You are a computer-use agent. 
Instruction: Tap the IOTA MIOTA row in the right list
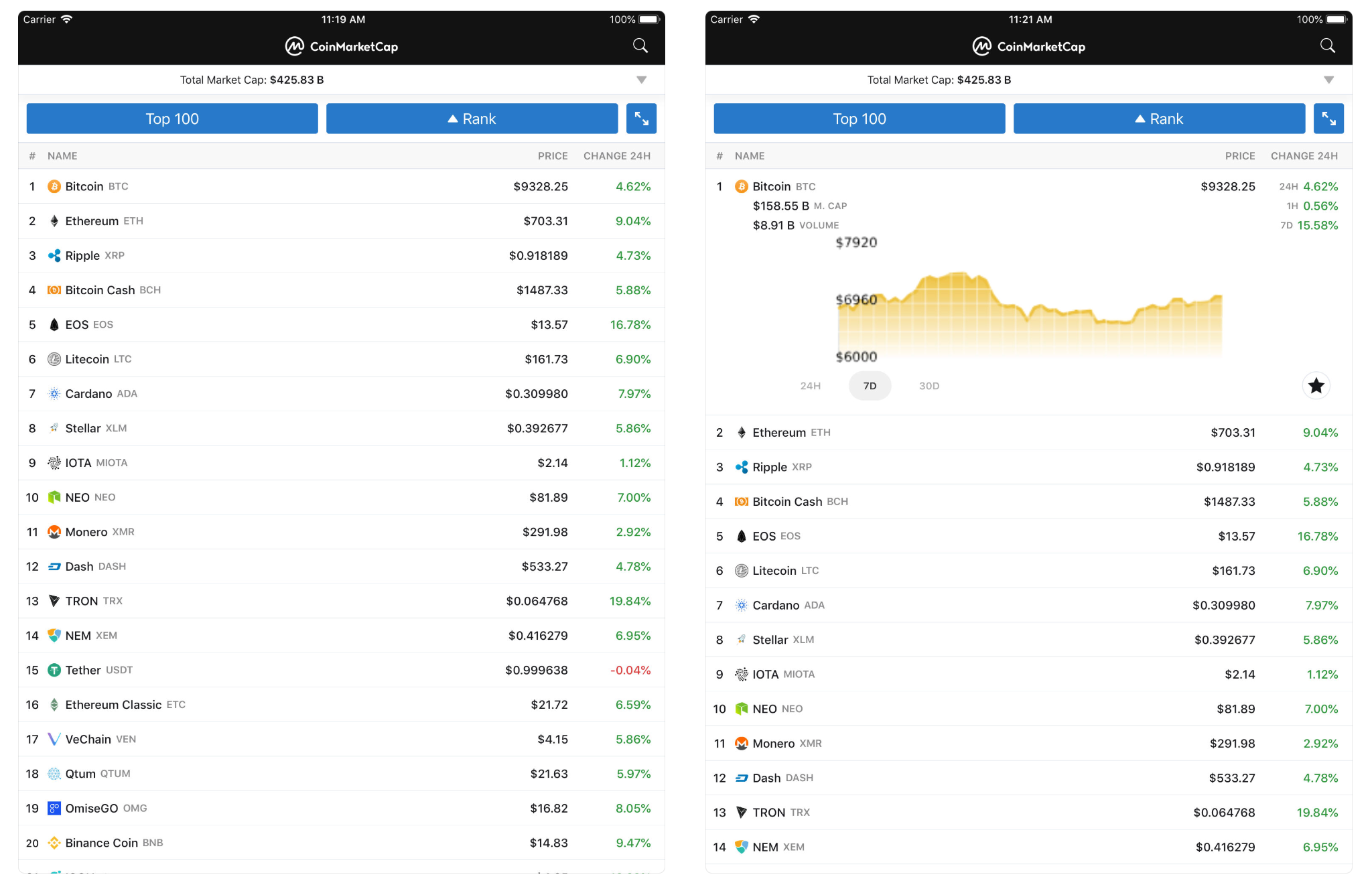(x=1029, y=675)
